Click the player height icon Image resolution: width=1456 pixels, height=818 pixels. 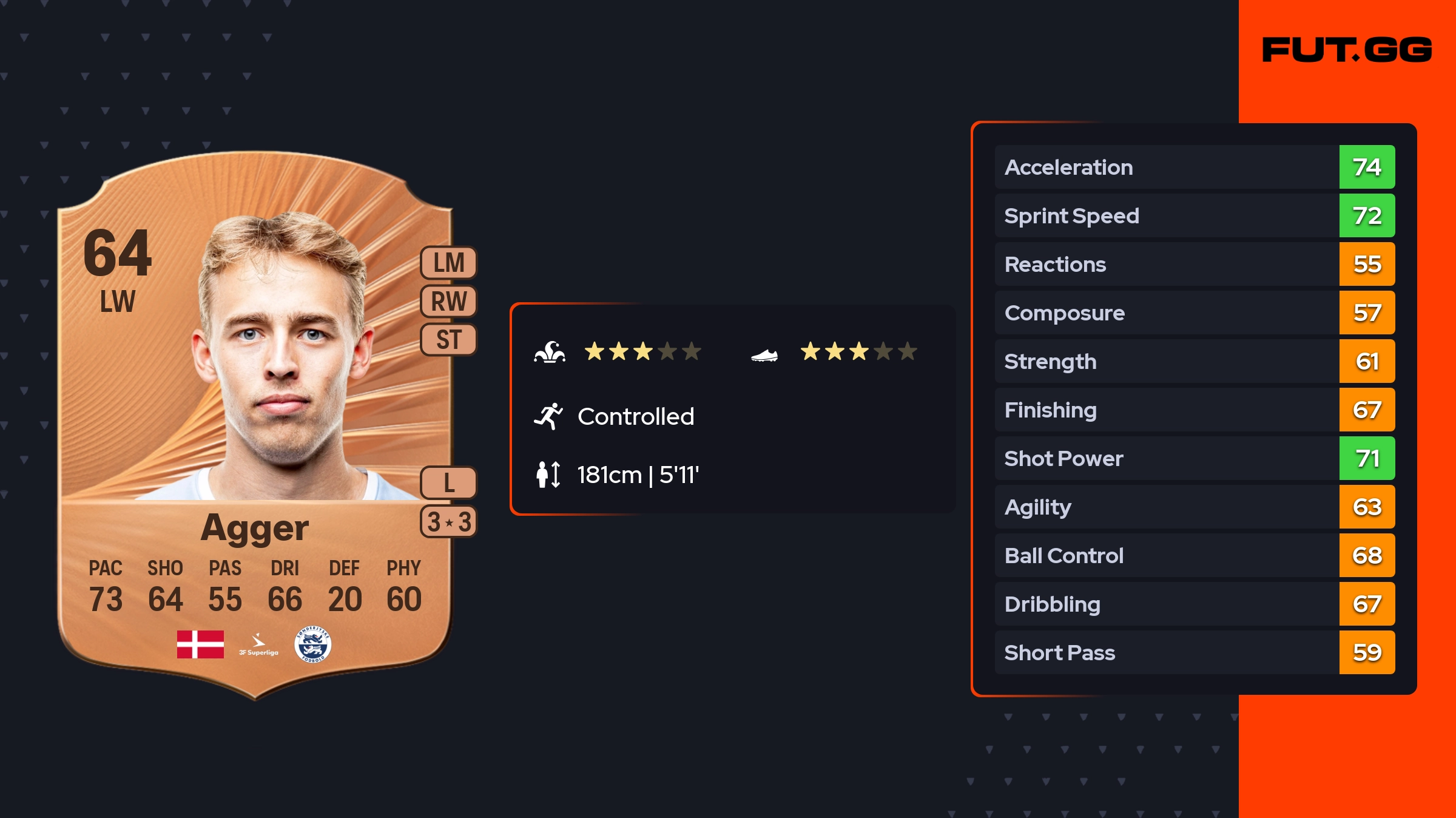point(548,475)
